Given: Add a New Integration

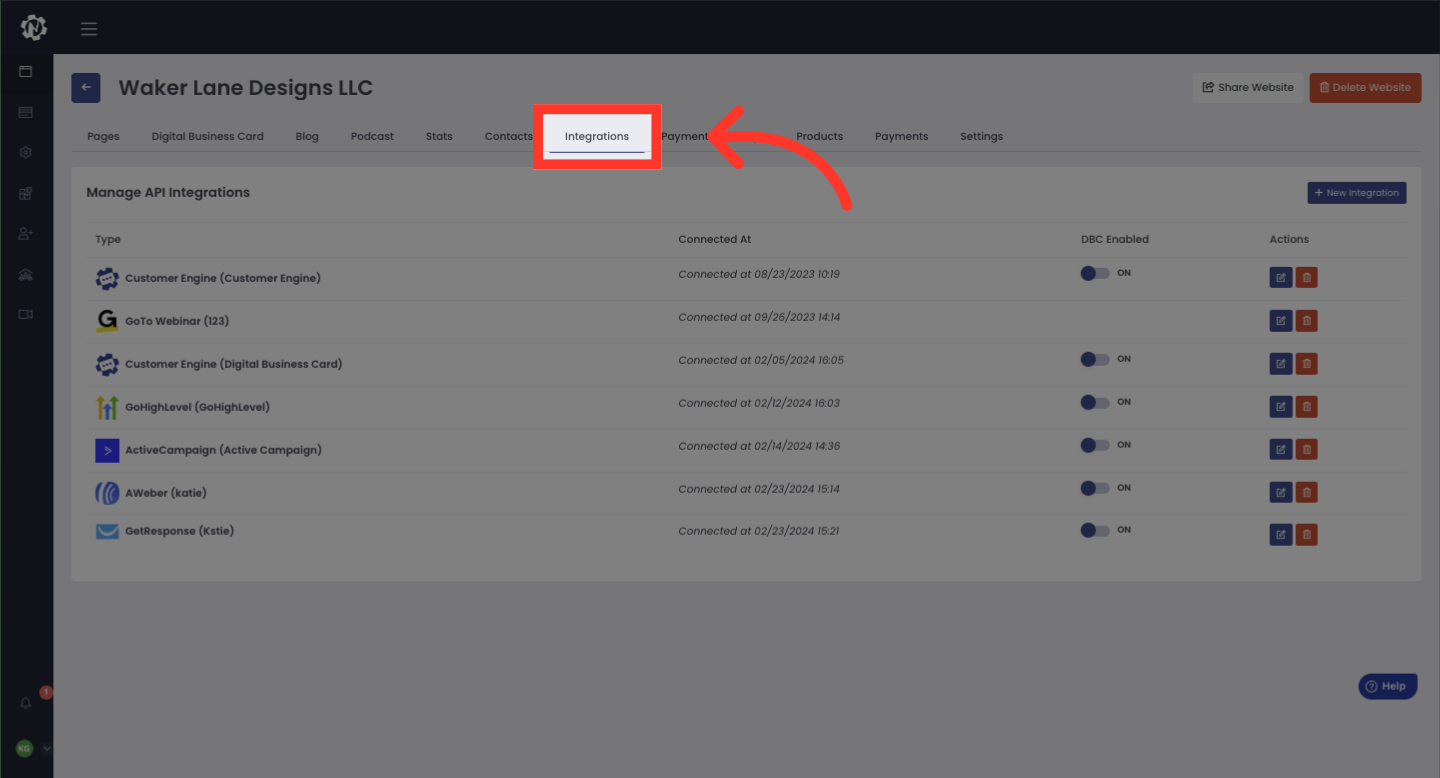Looking at the screenshot, I should [1357, 193].
